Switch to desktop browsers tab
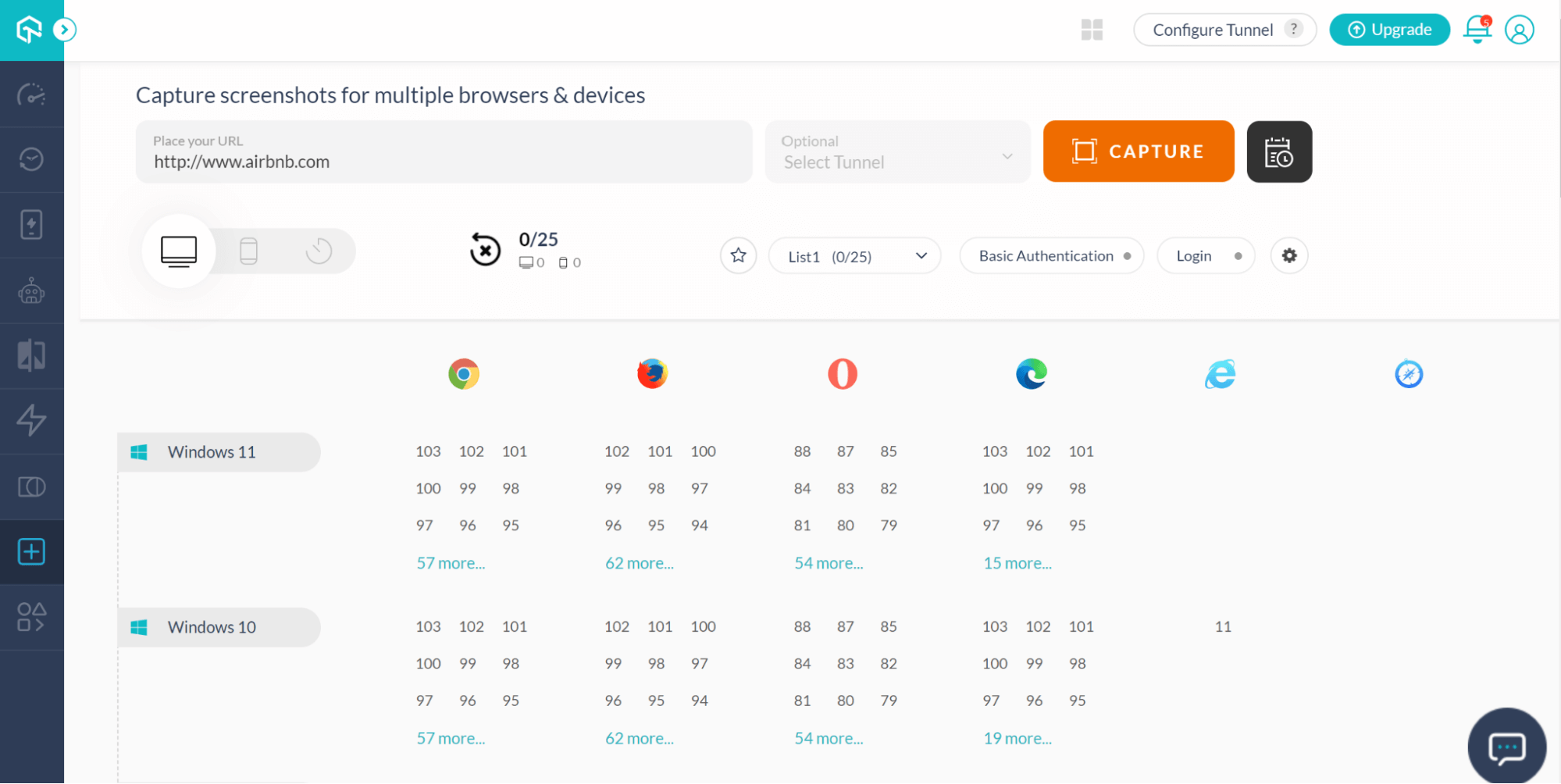 (x=179, y=251)
